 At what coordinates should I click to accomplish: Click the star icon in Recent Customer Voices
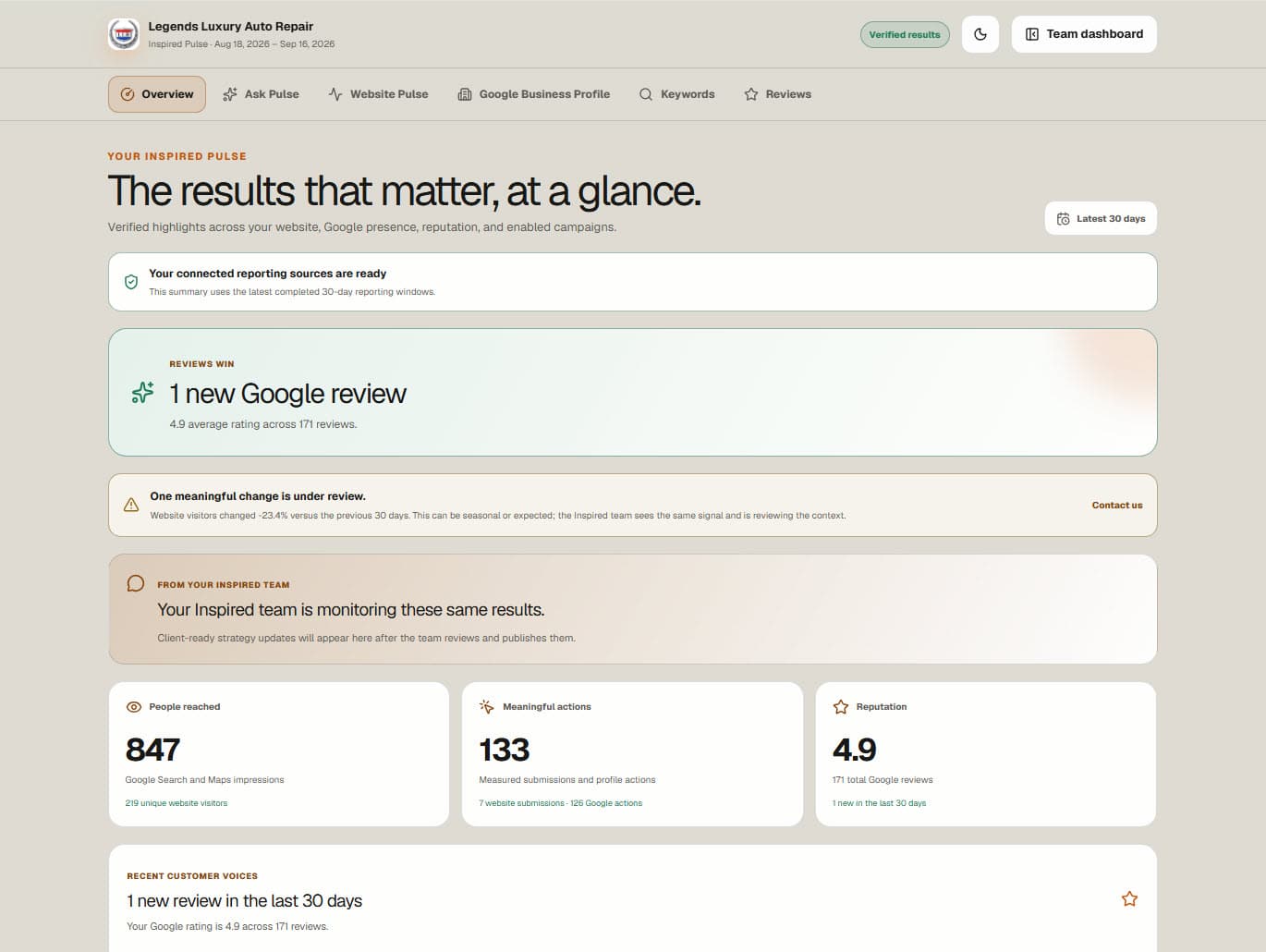[1129, 899]
